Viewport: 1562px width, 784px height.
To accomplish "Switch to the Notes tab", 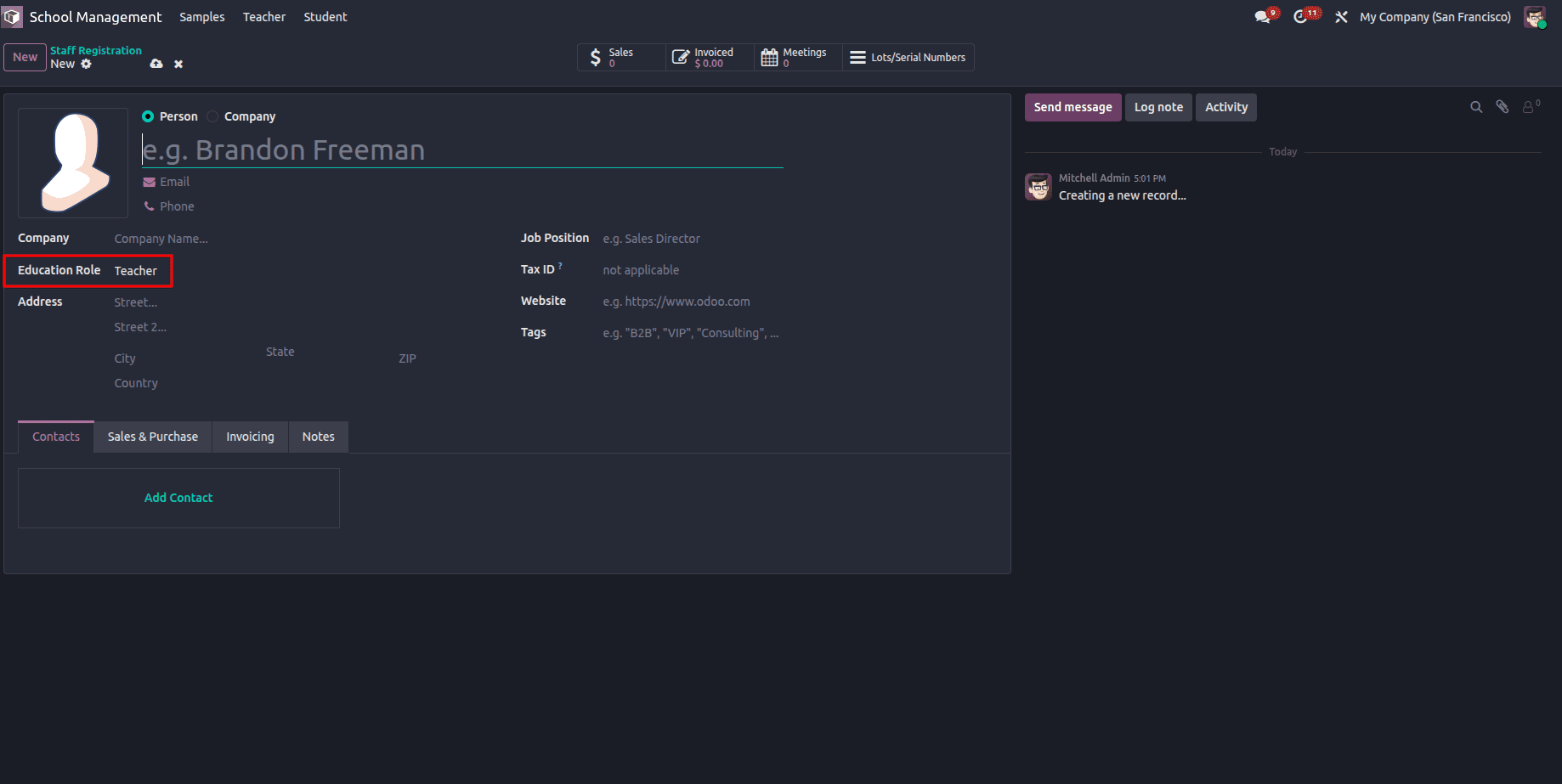I will [x=319, y=437].
